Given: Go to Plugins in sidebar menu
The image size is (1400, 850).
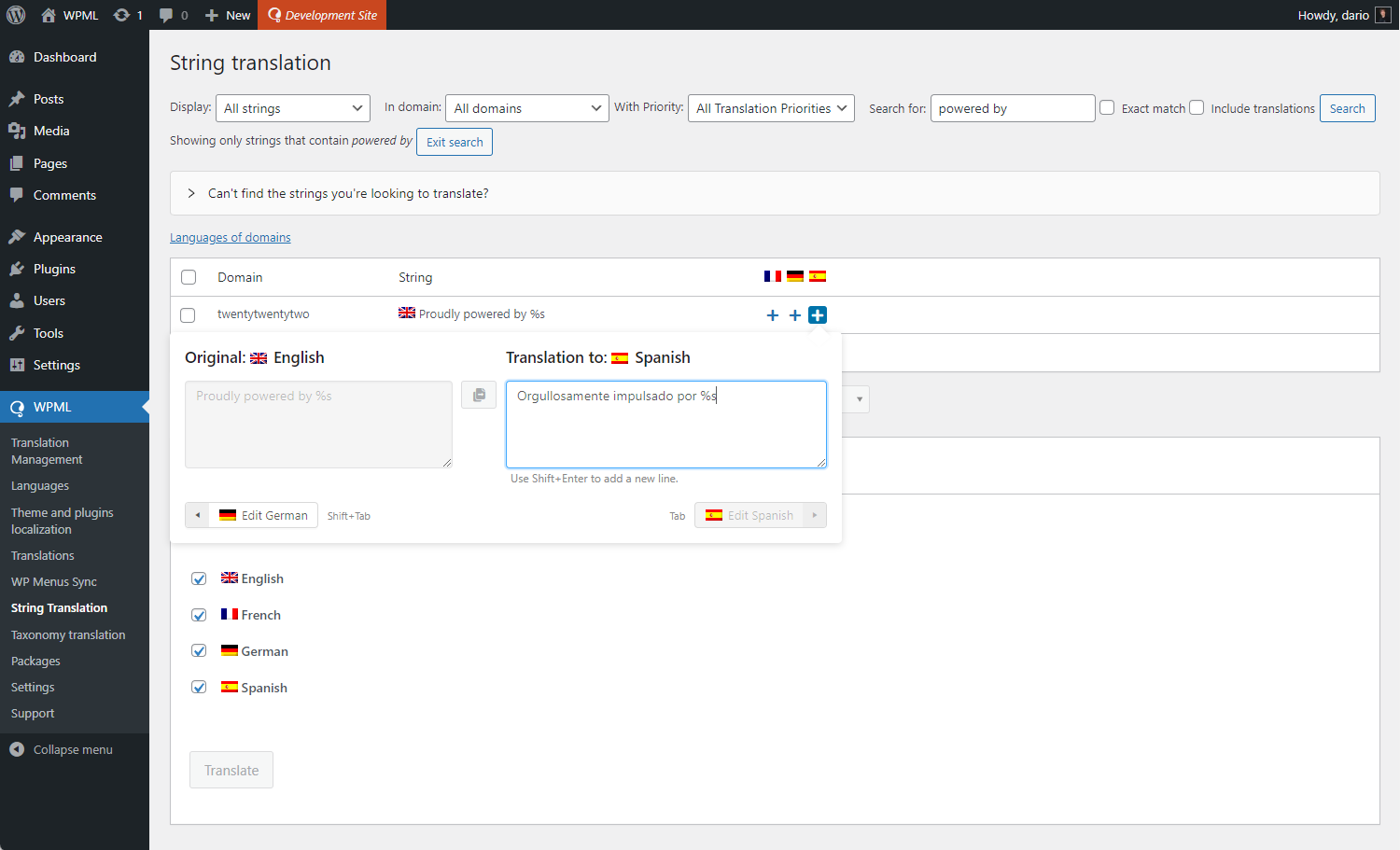Looking at the screenshot, I should (x=54, y=269).
